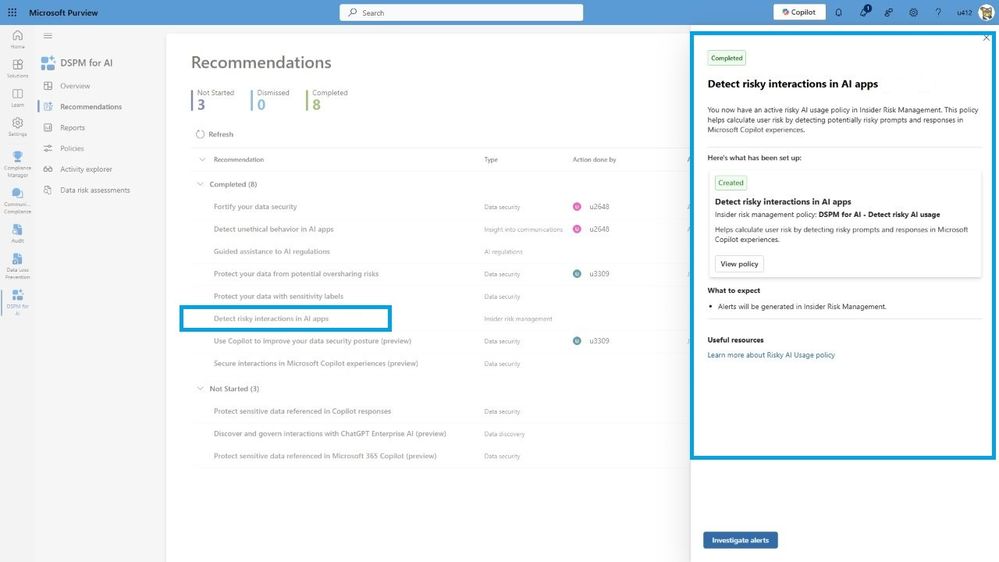Go to Home in left rail
Screen dimensions: 999x562
[x=17, y=39]
